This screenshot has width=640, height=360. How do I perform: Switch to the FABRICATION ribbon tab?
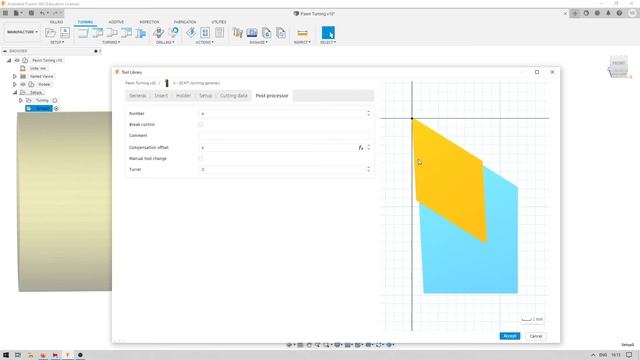(x=184, y=22)
